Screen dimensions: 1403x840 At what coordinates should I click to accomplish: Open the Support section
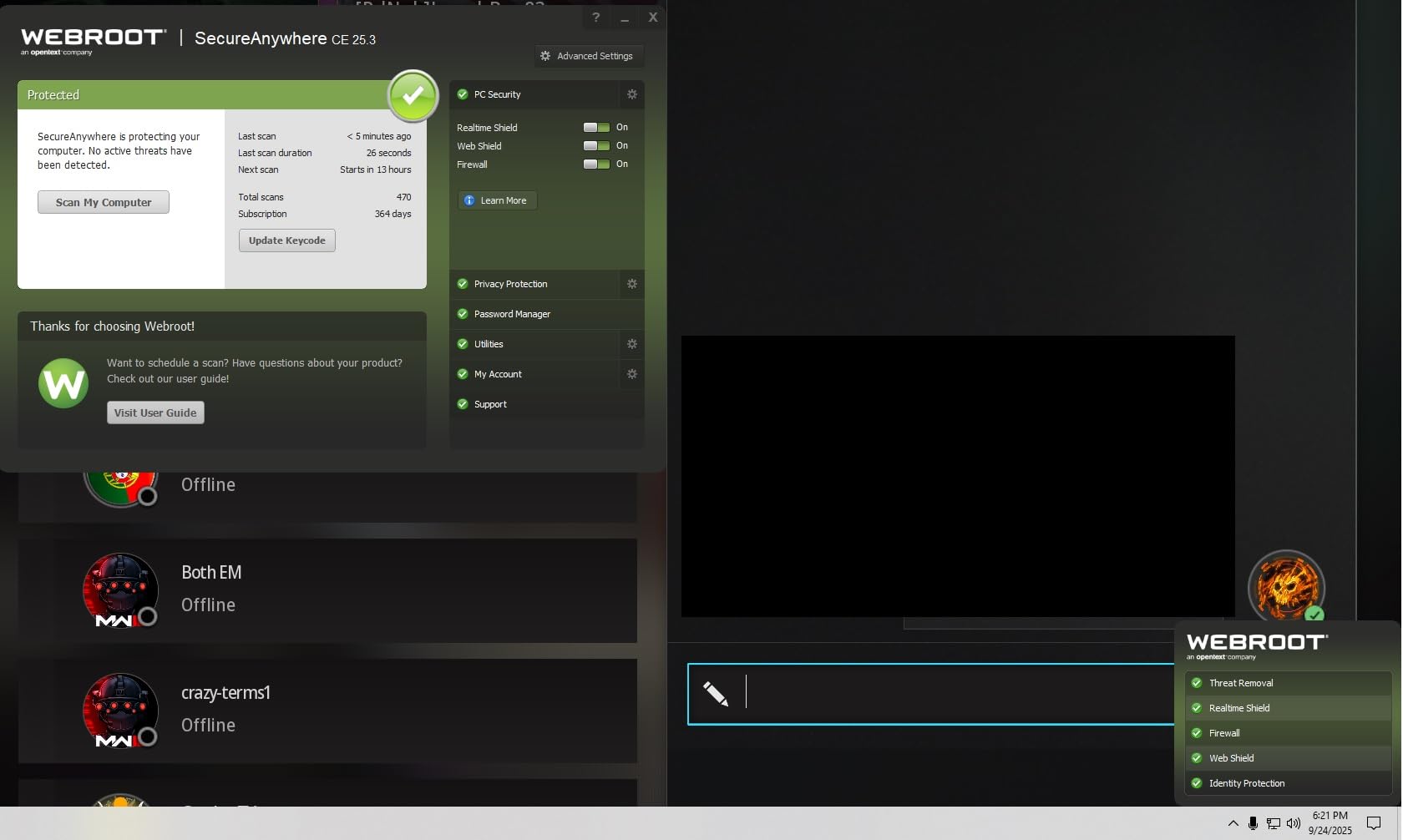[546, 404]
